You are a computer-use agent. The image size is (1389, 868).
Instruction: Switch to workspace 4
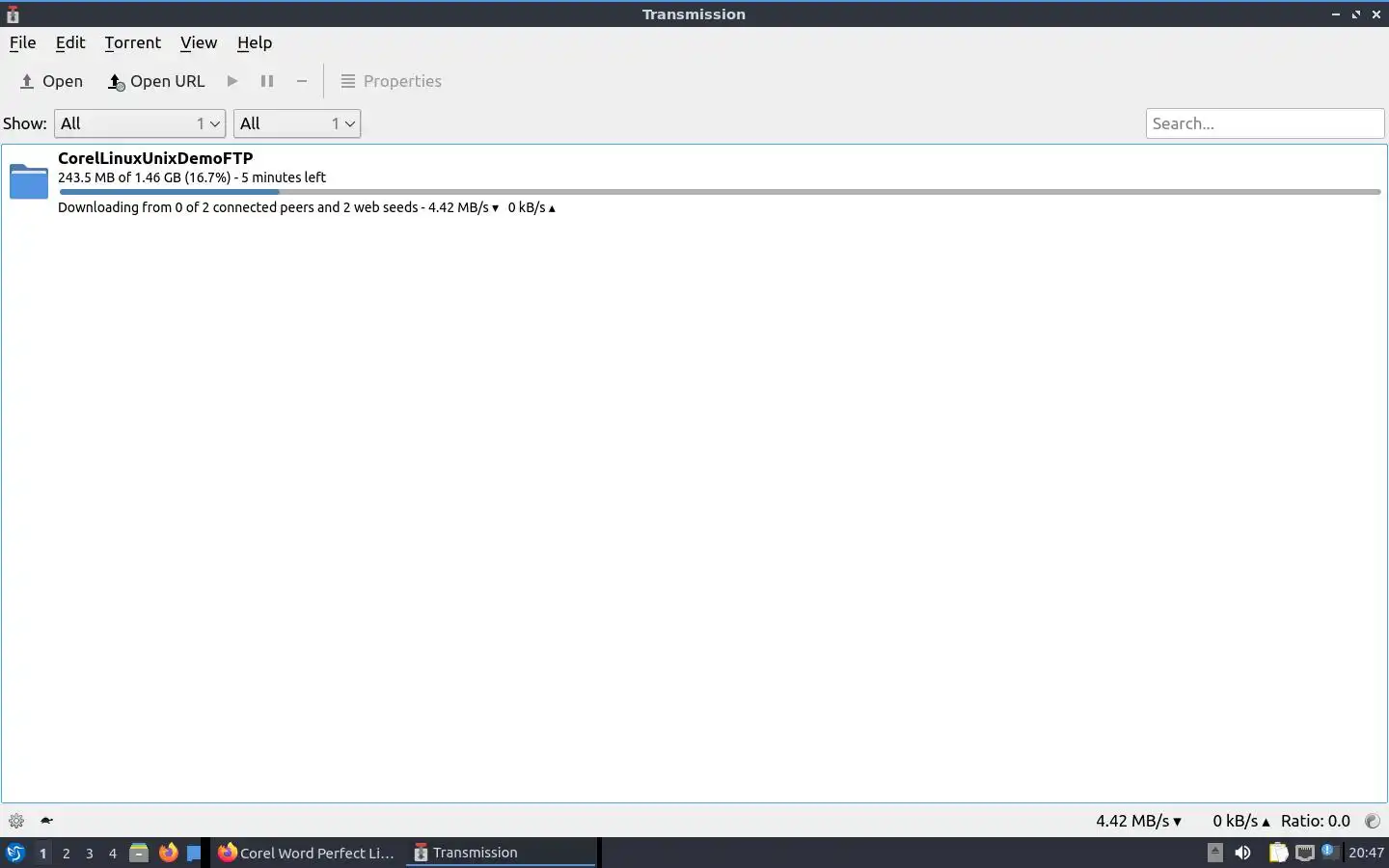pyautogui.click(x=112, y=853)
